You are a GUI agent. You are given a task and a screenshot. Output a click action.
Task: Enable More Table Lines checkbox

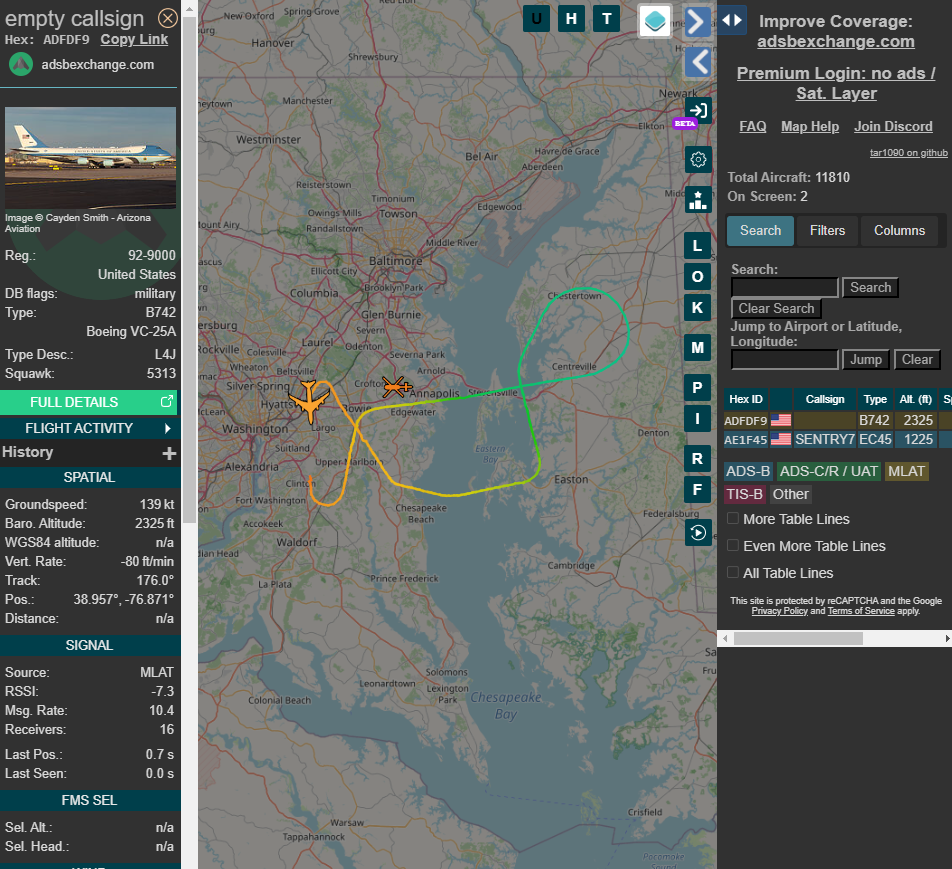[733, 519]
